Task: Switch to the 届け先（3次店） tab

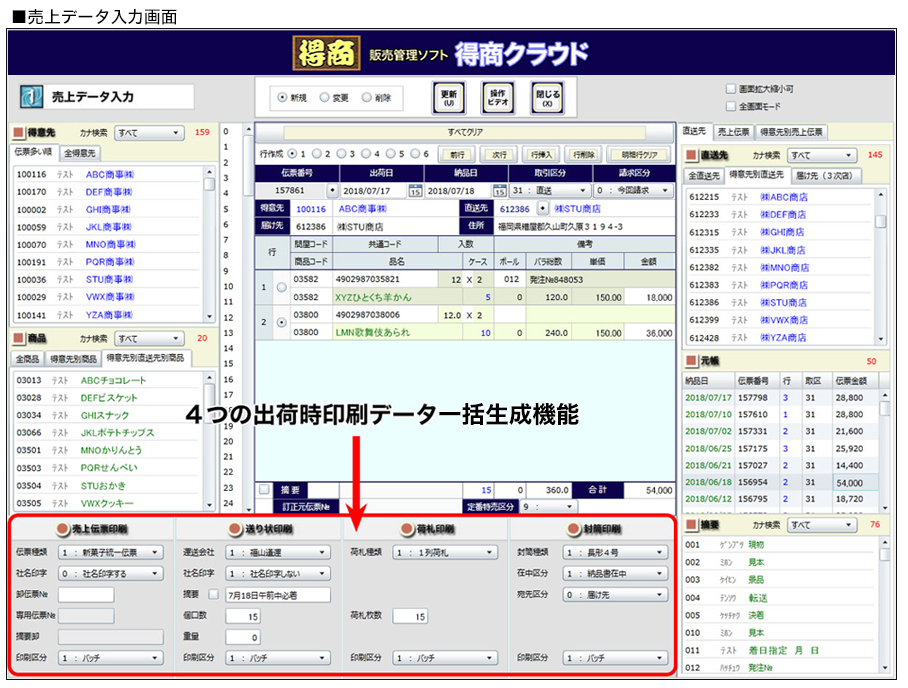Action: click(x=824, y=175)
